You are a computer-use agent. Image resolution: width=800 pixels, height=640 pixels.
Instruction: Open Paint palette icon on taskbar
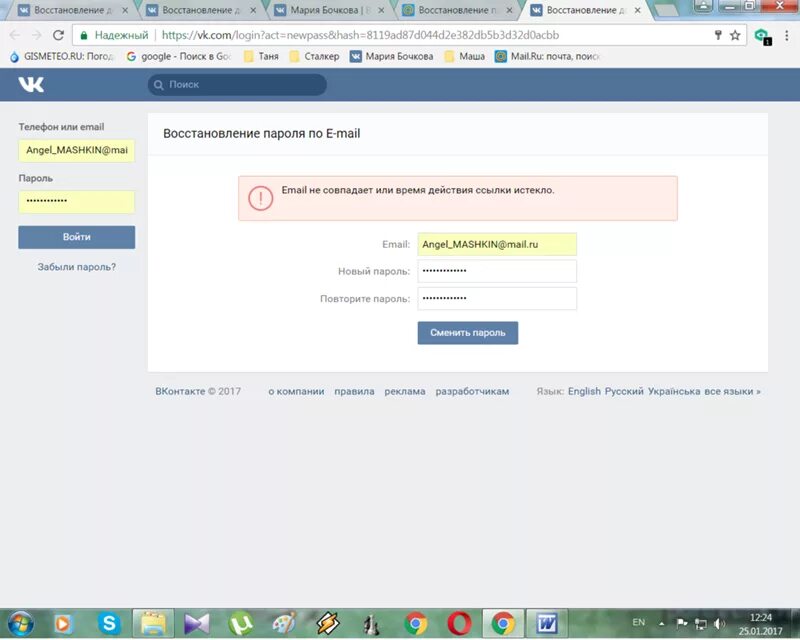tap(284, 624)
